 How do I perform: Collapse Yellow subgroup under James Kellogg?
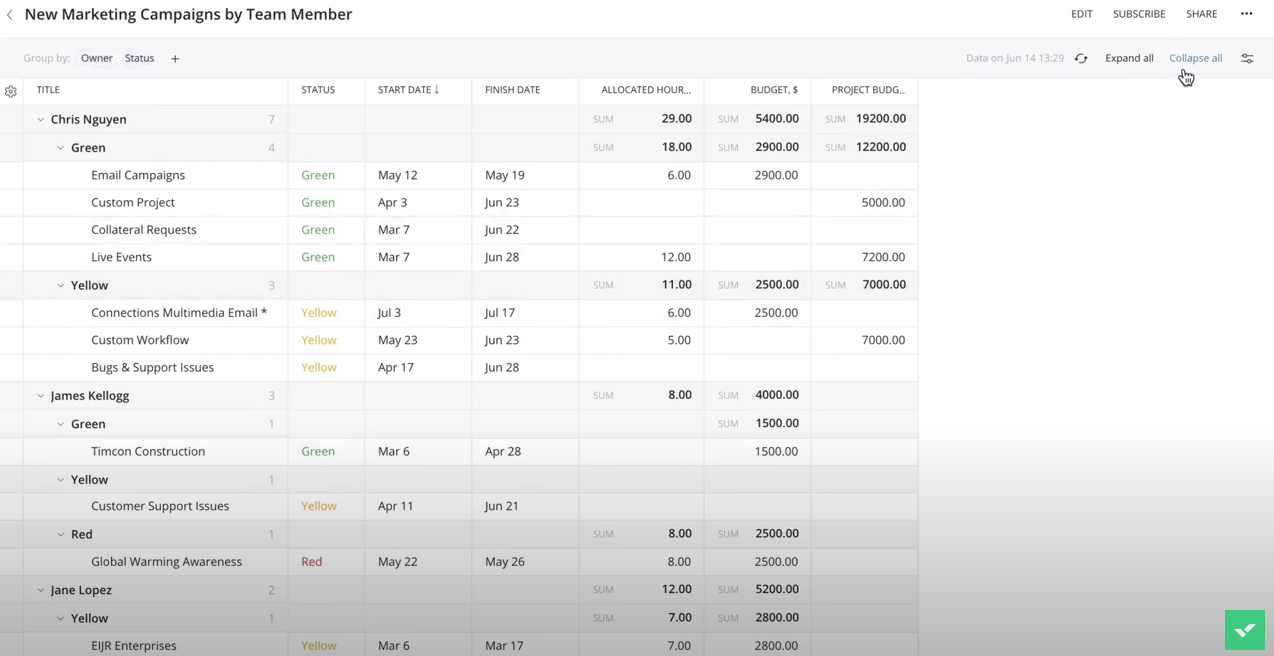61,480
